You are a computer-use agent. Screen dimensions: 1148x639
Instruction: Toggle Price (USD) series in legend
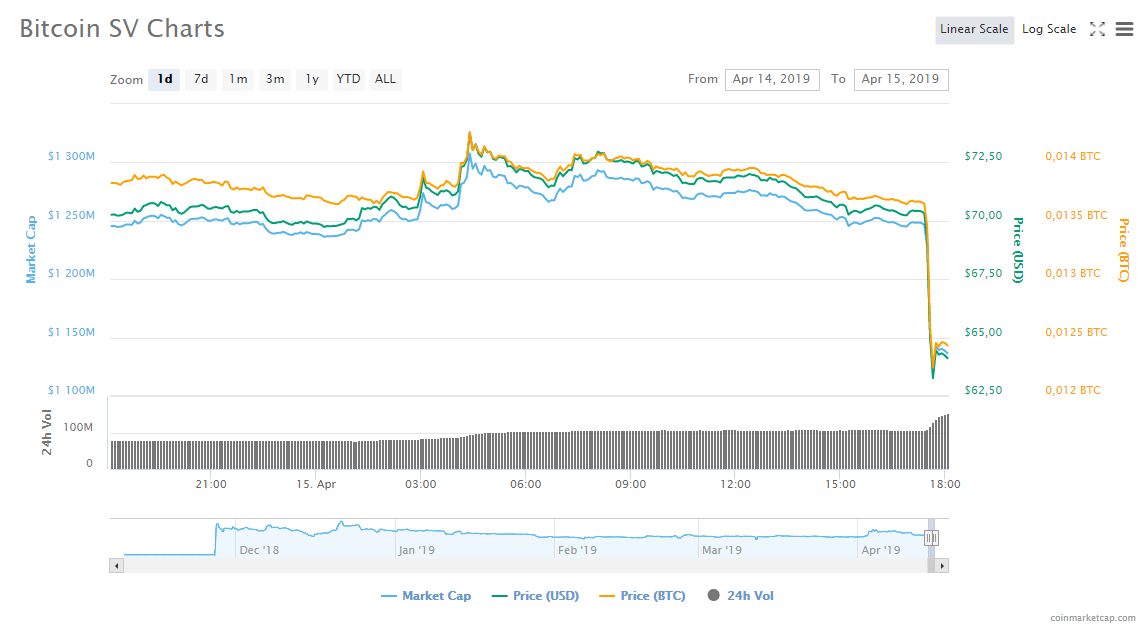[x=535, y=596]
